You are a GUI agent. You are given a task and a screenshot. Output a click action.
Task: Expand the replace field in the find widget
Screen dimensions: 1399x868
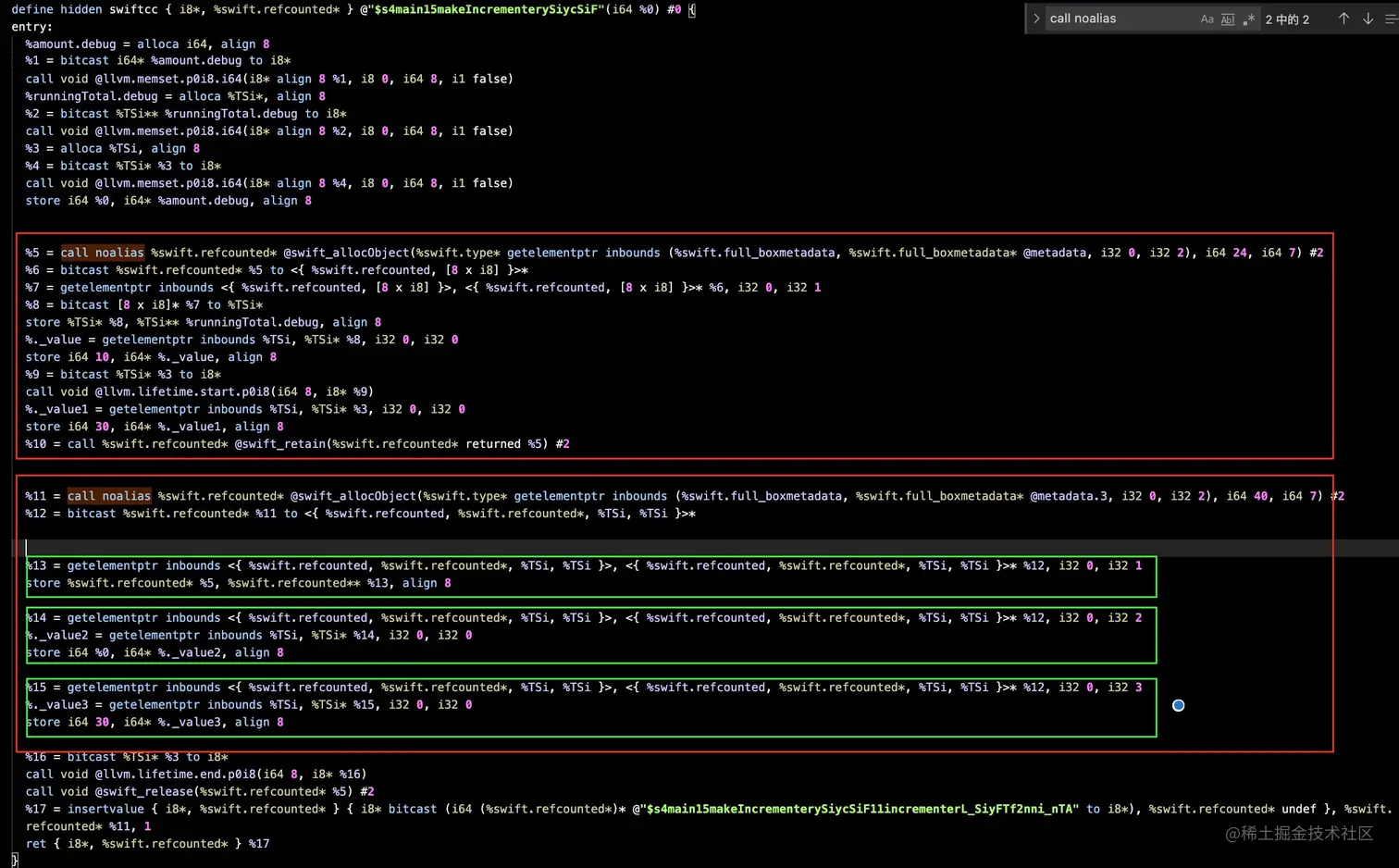point(1036,19)
